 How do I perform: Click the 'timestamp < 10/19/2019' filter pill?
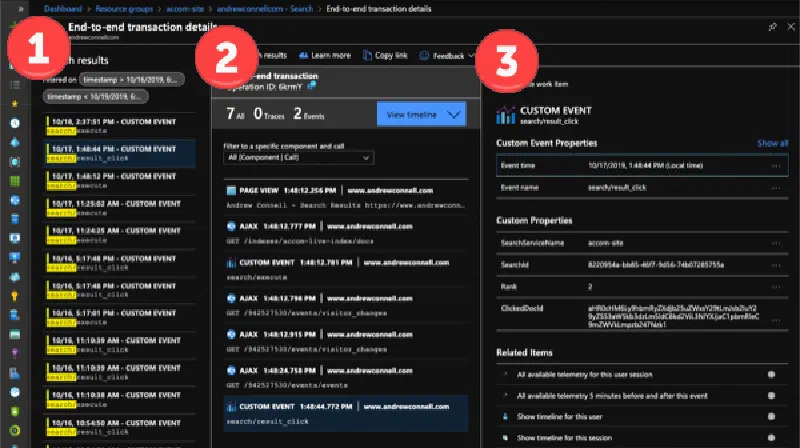(x=96, y=97)
